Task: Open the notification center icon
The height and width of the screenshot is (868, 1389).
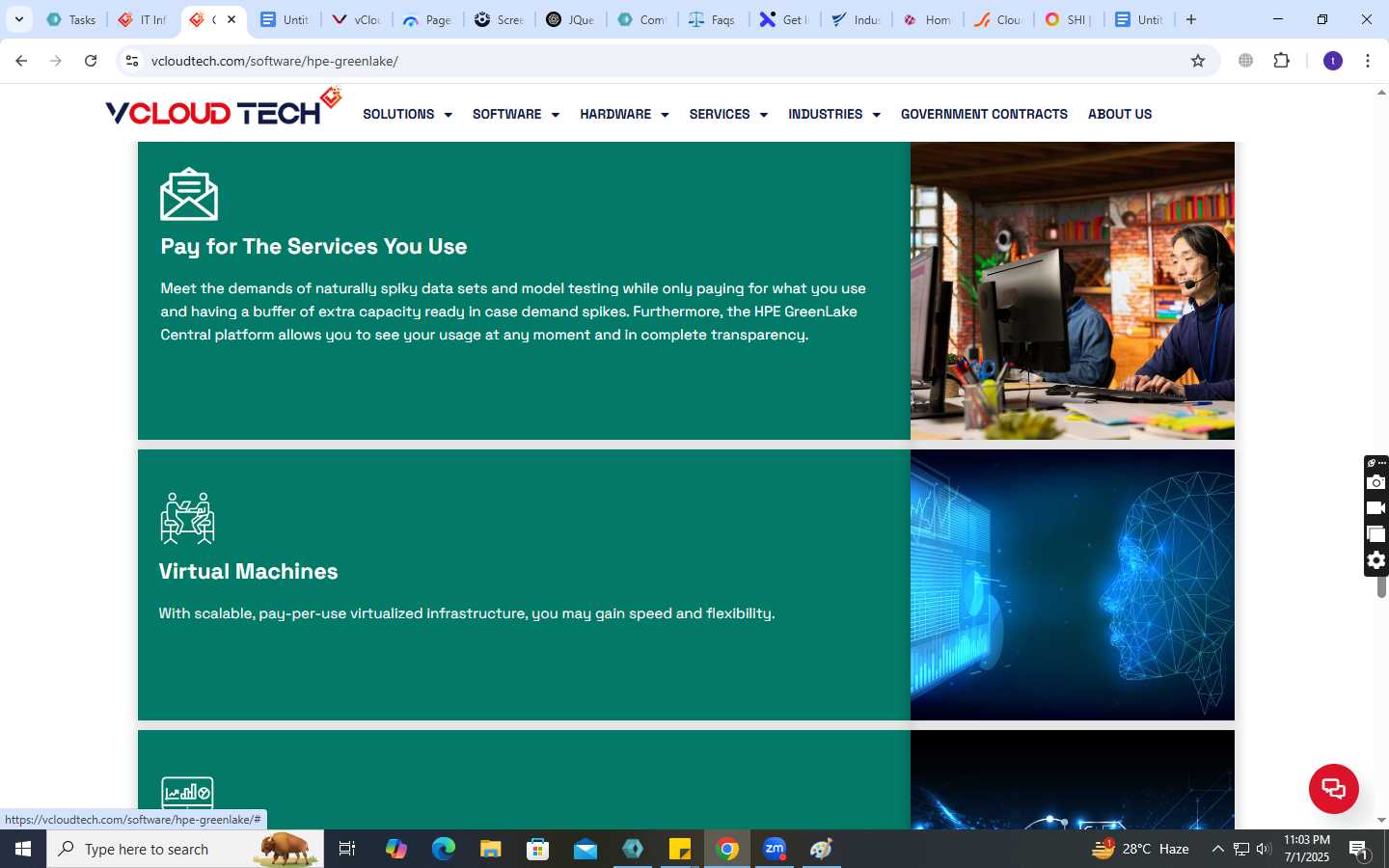Action: (1360, 850)
